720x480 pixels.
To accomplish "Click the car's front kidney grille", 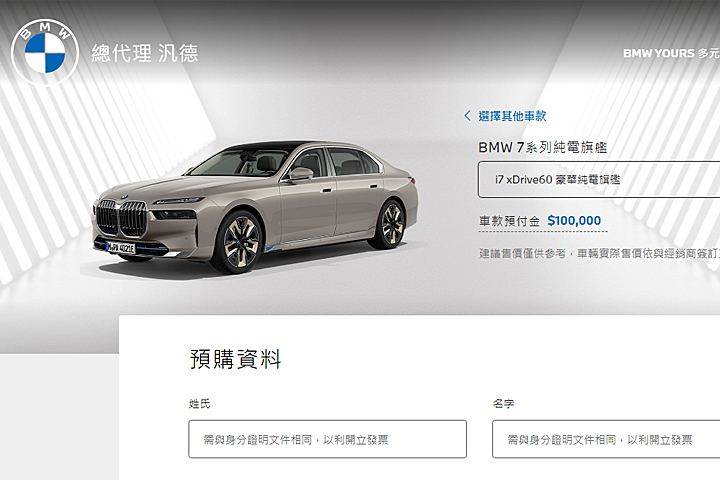I will click(x=122, y=218).
